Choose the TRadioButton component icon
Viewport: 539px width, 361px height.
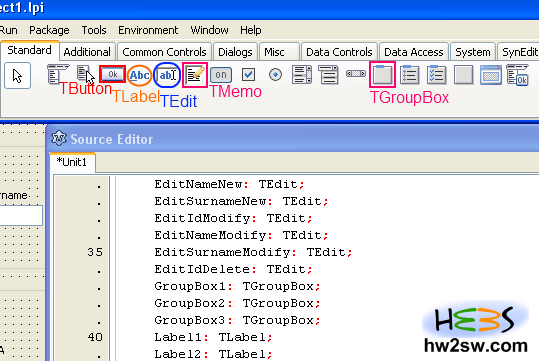pyautogui.click(x=275, y=75)
